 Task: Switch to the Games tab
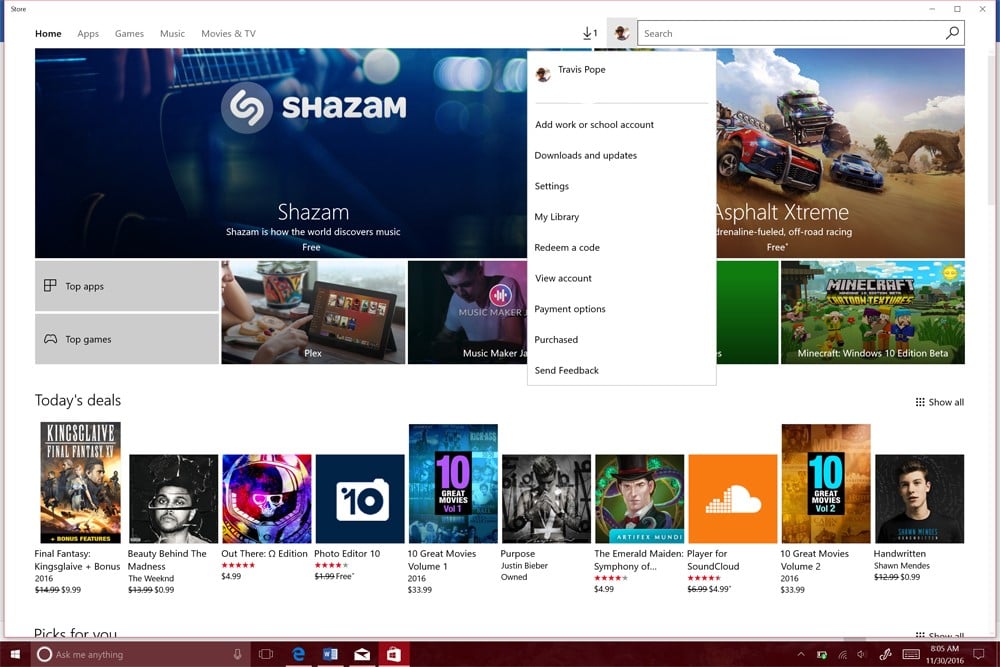click(x=129, y=33)
